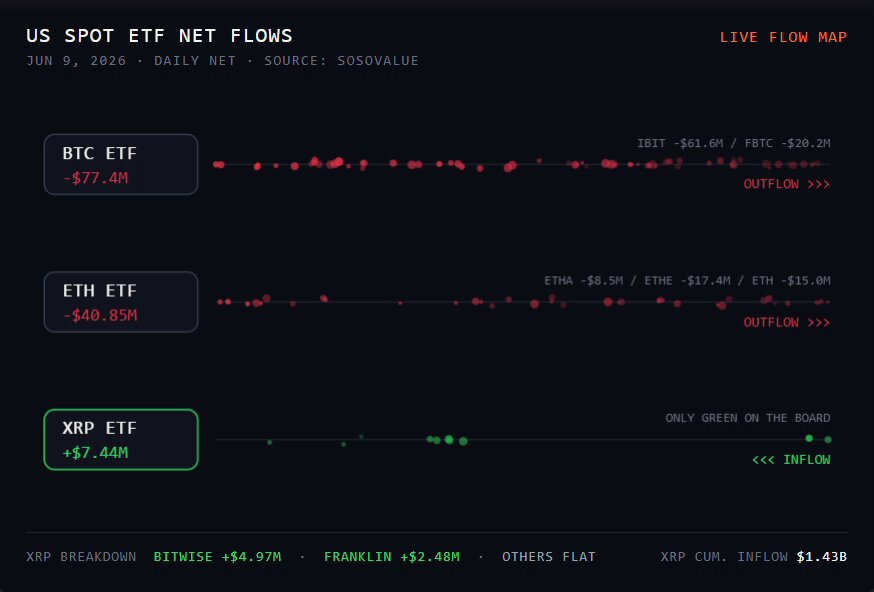Select the XRP ETF card
This screenshot has height=592, width=874.
coord(121,440)
